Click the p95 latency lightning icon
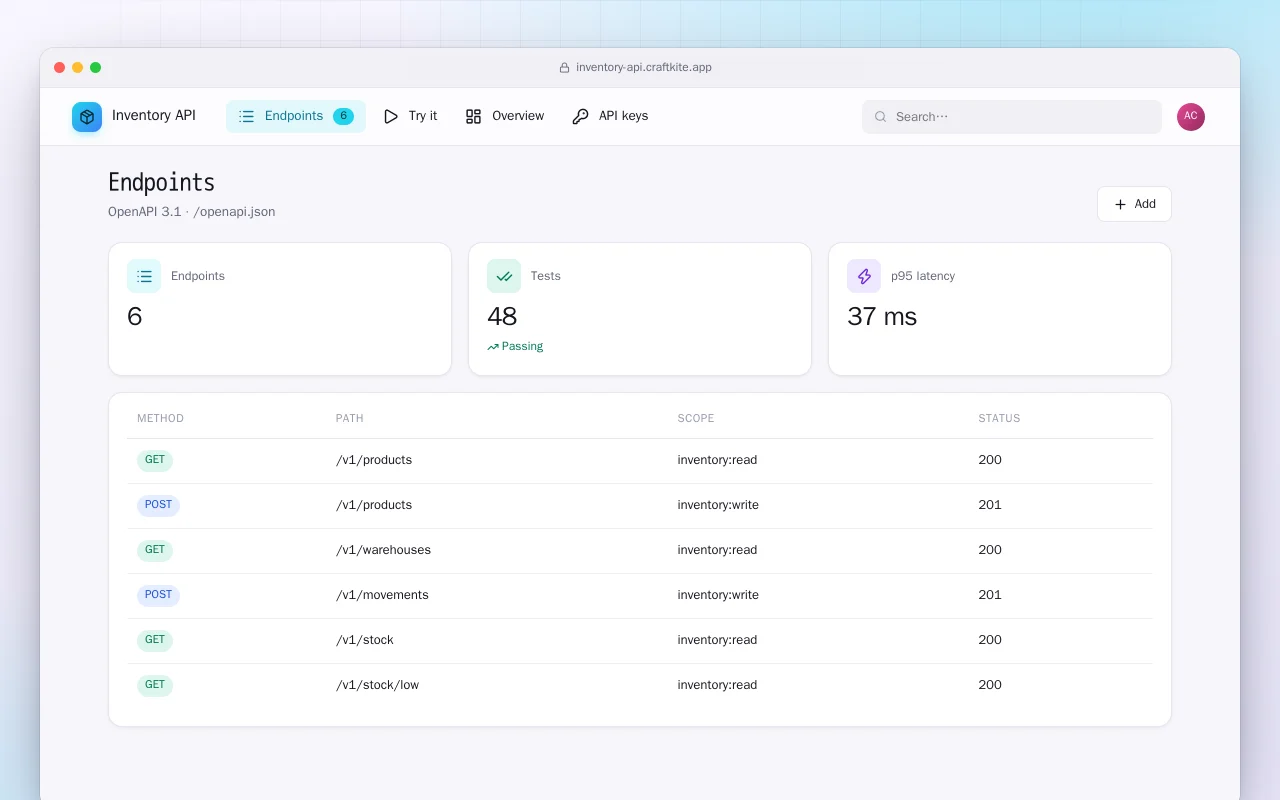This screenshot has height=800, width=1280. tap(864, 276)
